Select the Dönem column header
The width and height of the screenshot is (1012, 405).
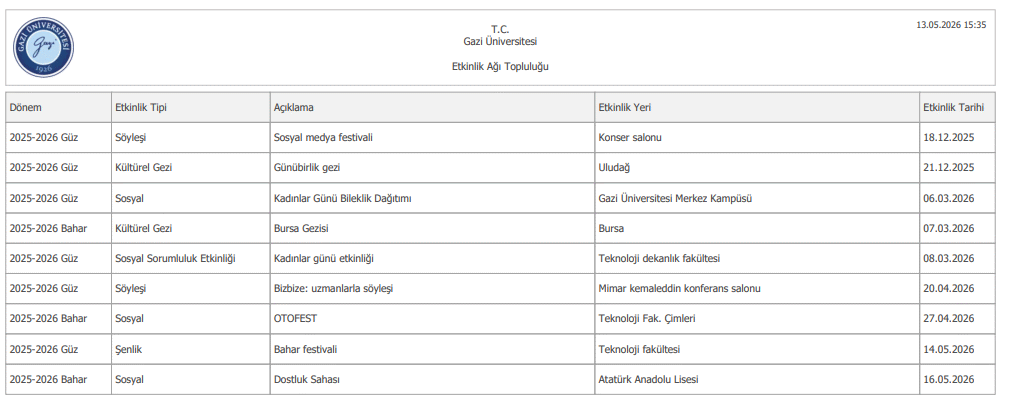(x=59, y=108)
